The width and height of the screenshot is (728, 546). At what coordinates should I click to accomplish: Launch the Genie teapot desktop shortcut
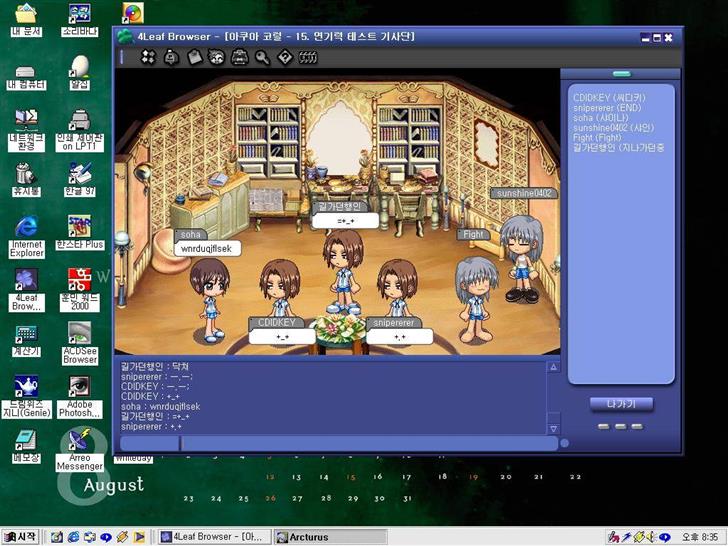point(26,396)
